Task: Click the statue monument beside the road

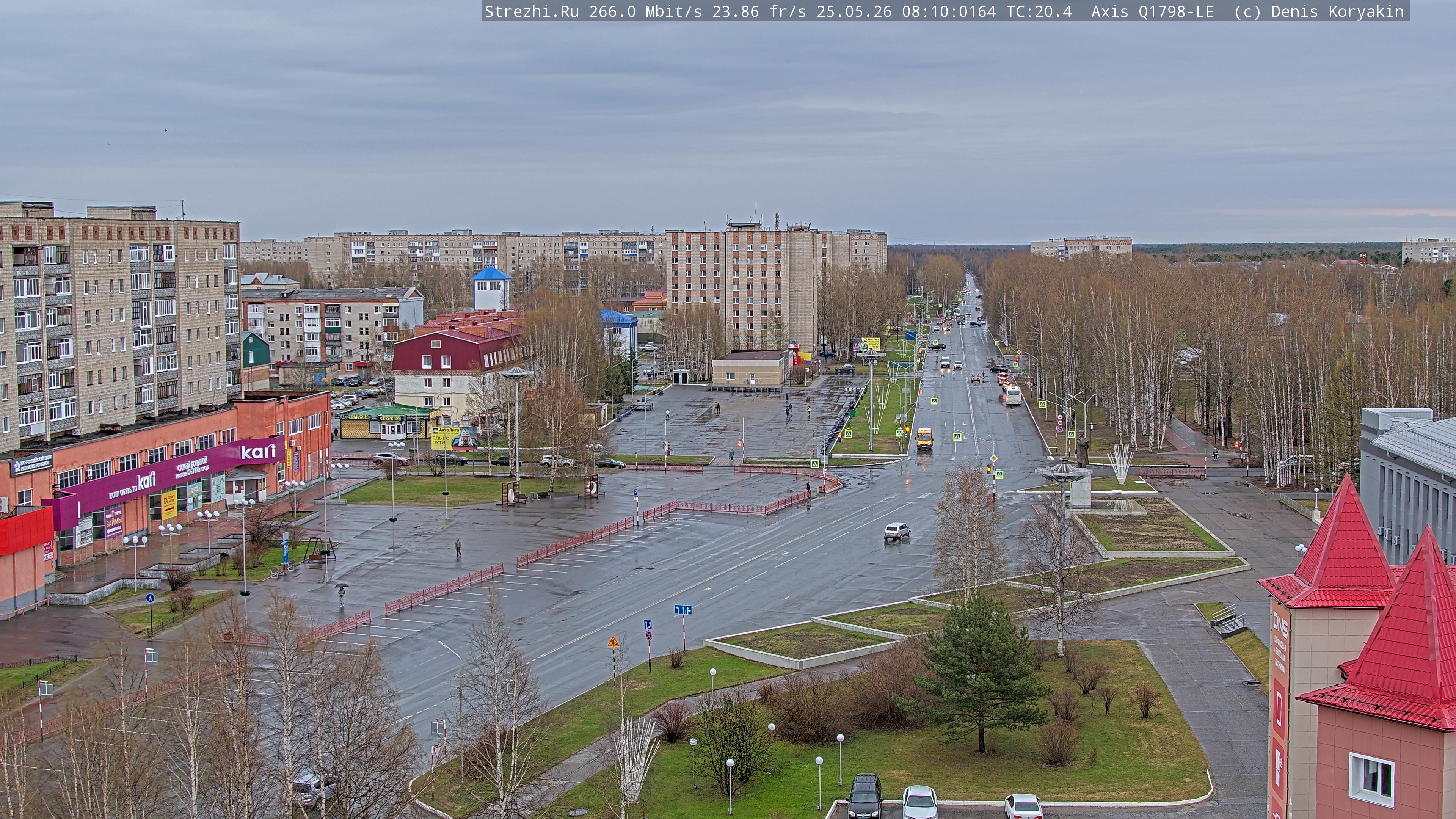Action: tap(1083, 449)
